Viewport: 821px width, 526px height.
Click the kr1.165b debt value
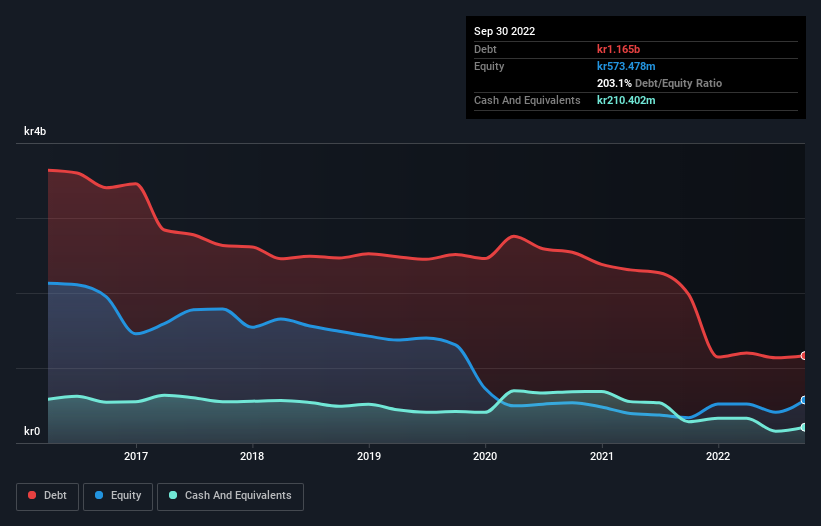pos(618,49)
